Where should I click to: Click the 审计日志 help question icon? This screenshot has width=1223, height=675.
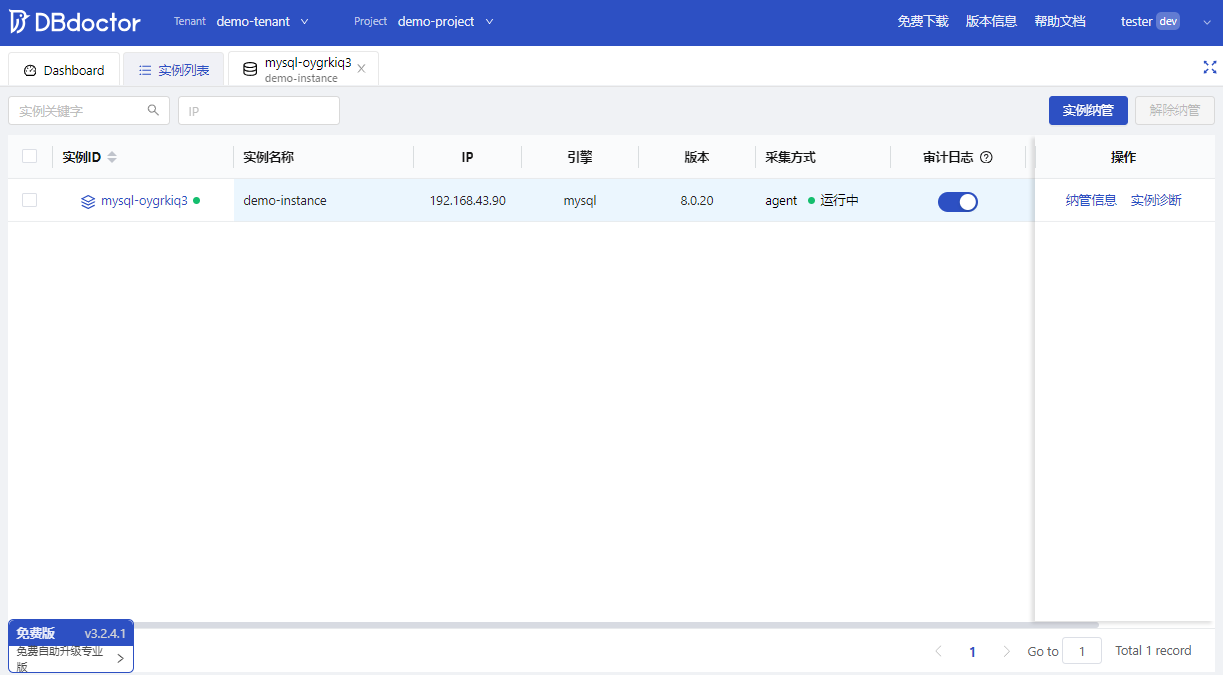click(986, 157)
